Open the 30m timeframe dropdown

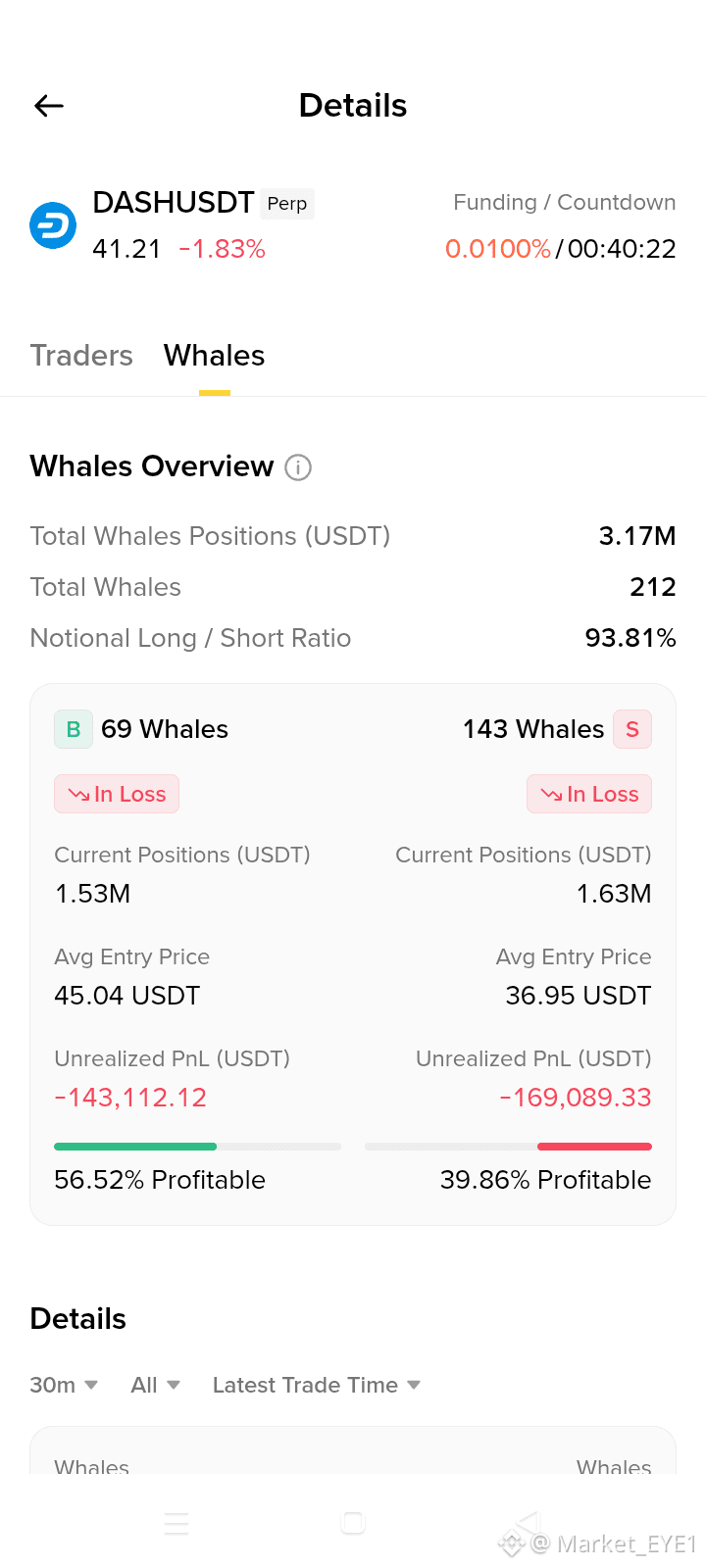(64, 1385)
